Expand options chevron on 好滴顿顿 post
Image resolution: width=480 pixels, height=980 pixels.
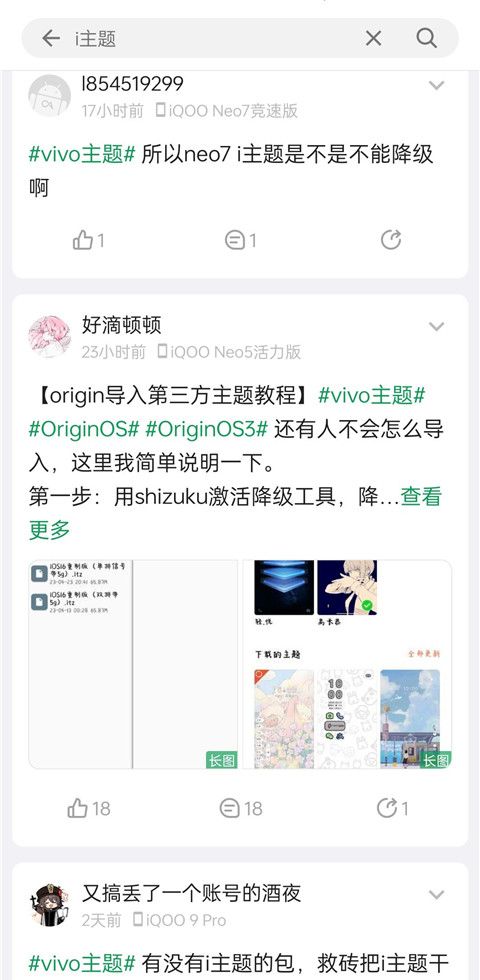tap(436, 326)
